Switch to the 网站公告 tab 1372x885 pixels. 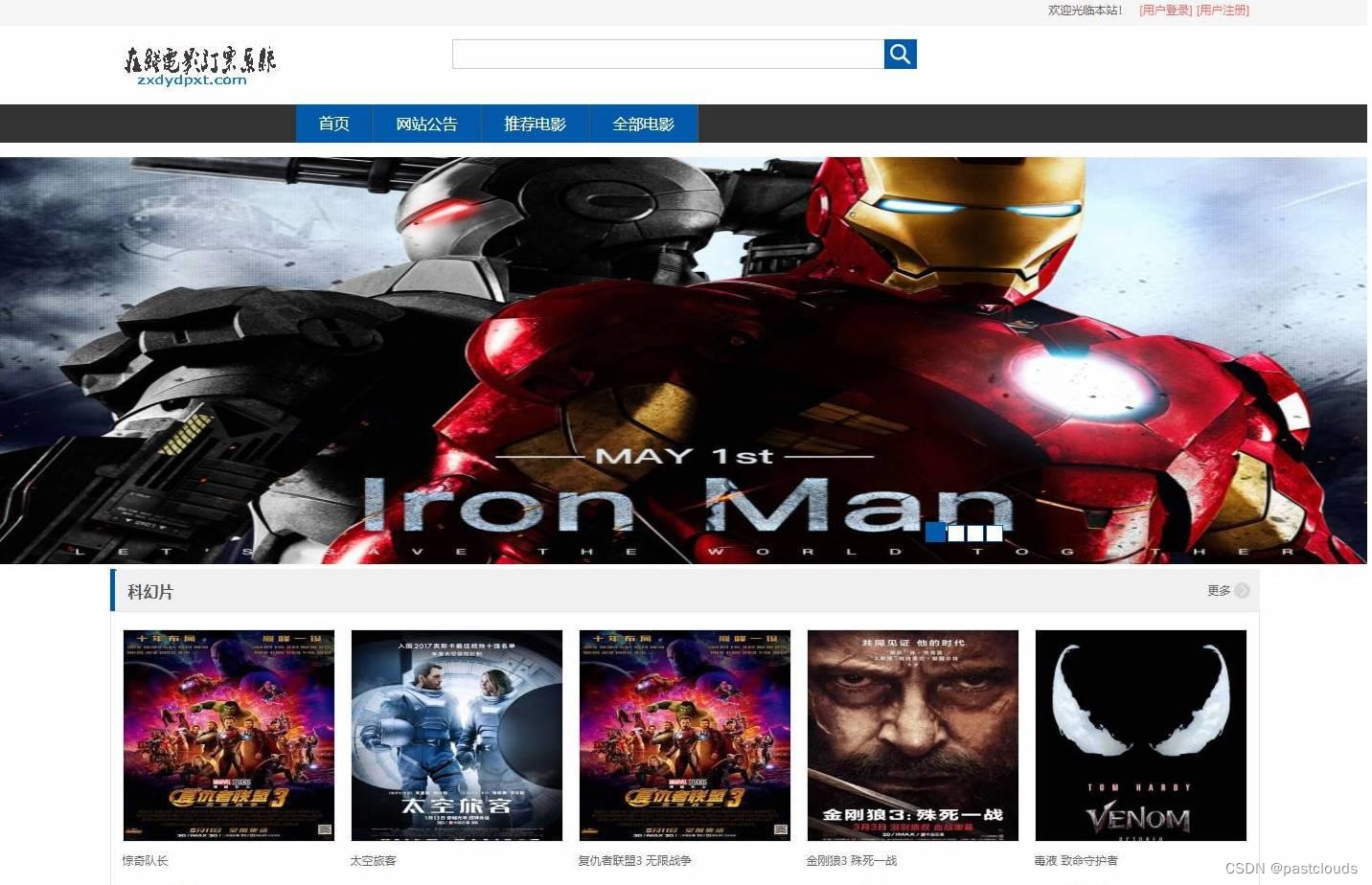coord(425,123)
